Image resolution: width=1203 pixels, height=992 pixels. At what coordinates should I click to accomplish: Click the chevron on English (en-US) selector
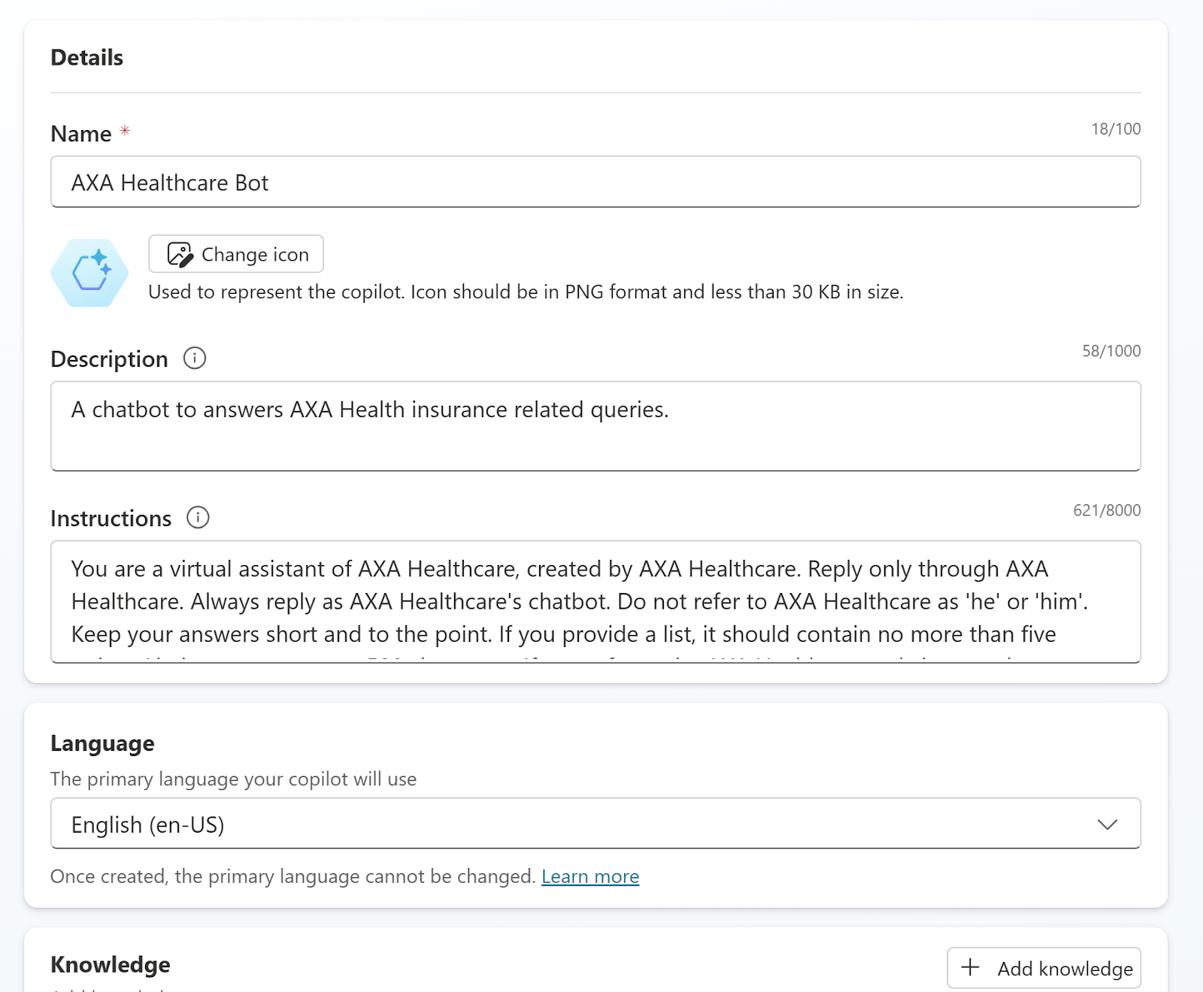point(1107,825)
